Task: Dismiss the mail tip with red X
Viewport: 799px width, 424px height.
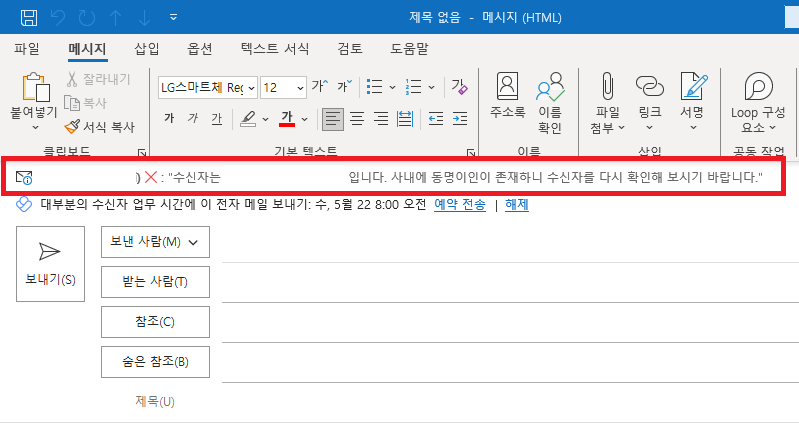Action: pos(151,177)
